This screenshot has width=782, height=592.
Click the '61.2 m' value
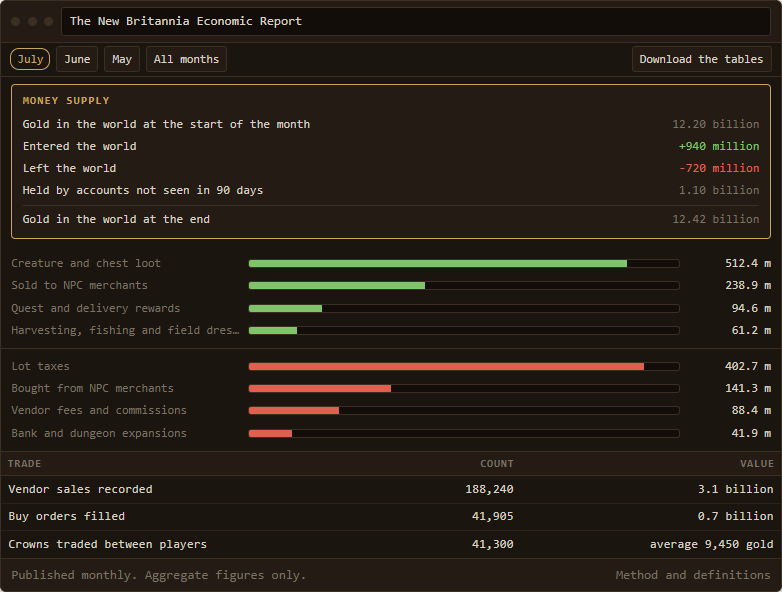point(751,330)
